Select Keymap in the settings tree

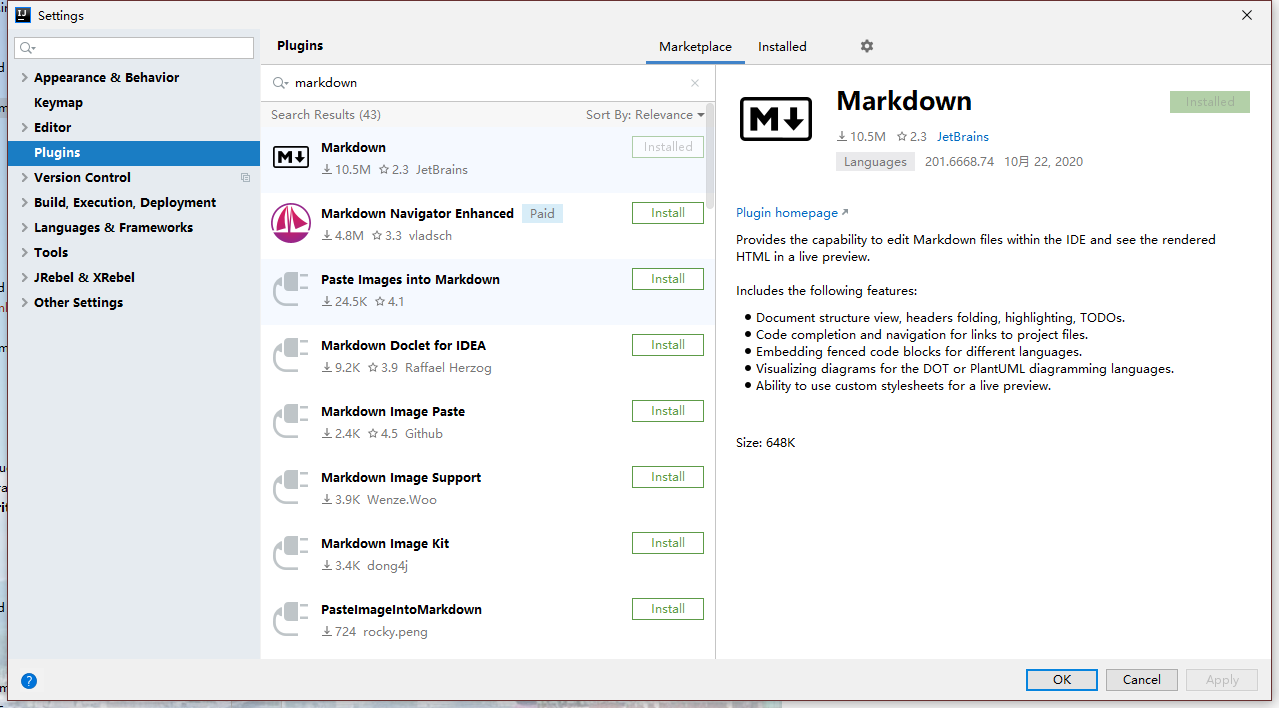[58, 103]
